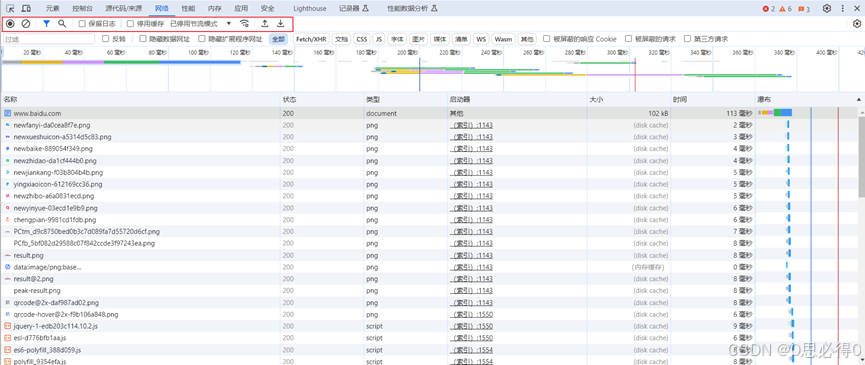The height and width of the screenshot is (365, 865).
Task: Switch to 性能 tab
Action: pyautogui.click(x=188, y=9)
